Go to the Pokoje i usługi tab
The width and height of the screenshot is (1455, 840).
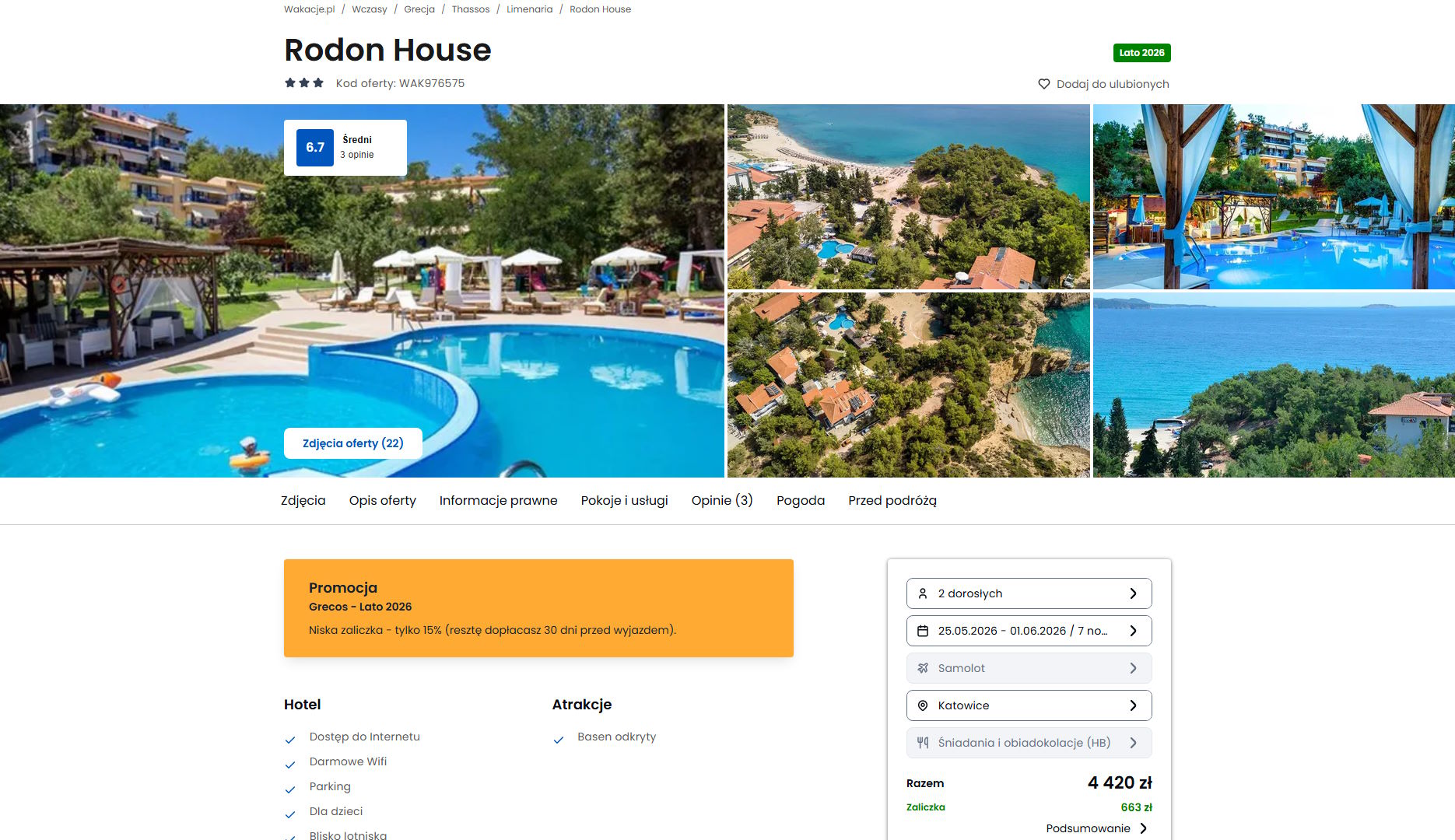coord(625,501)
